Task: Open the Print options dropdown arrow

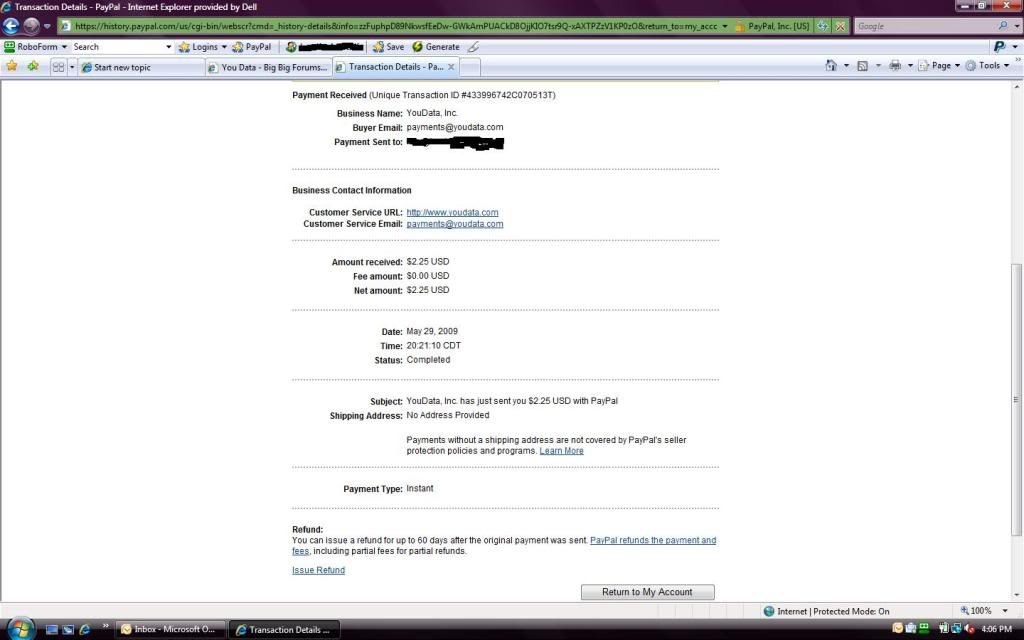Action: tap(910, 65)
